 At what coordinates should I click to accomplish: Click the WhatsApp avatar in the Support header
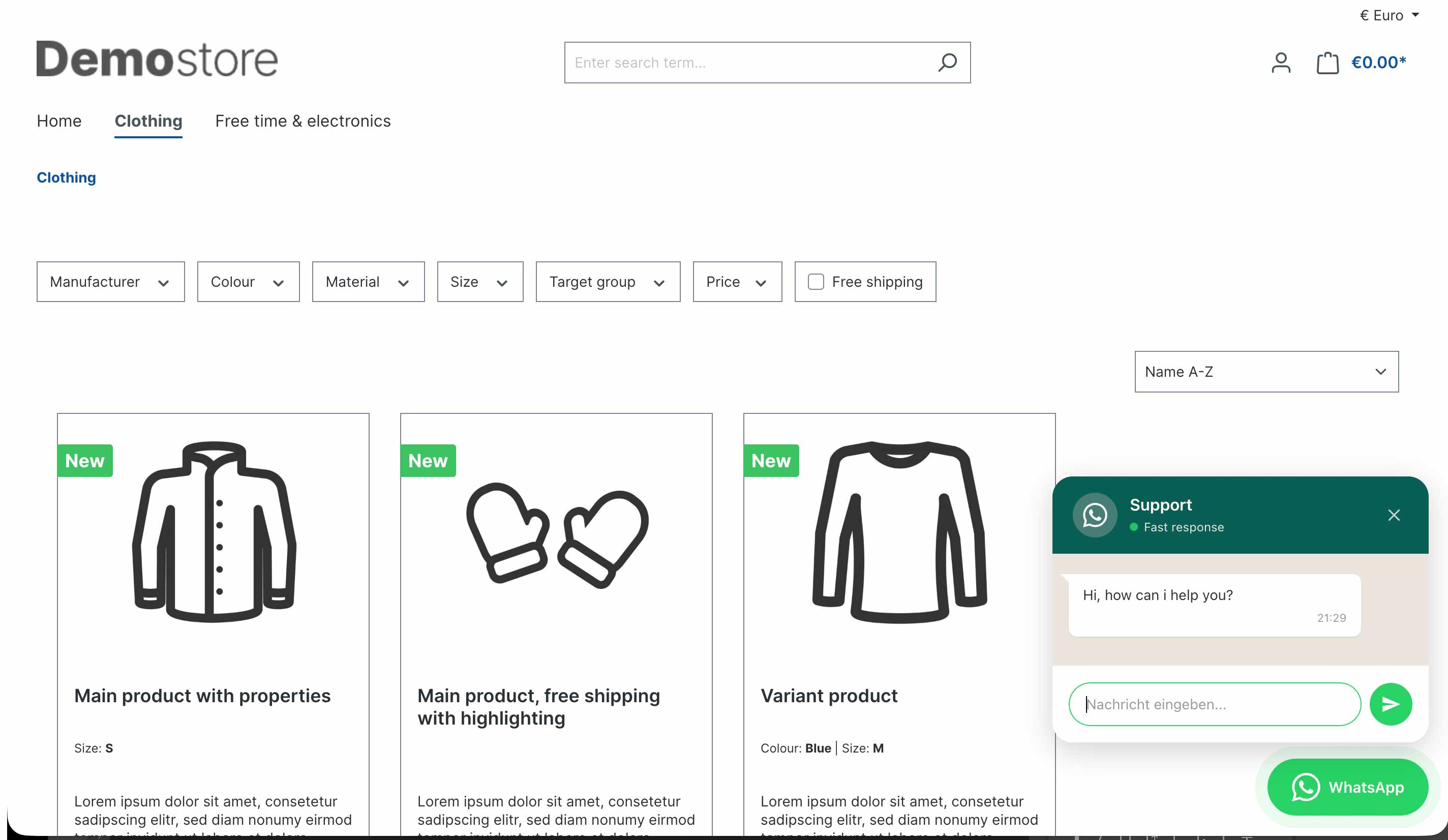coord(1095,515)
